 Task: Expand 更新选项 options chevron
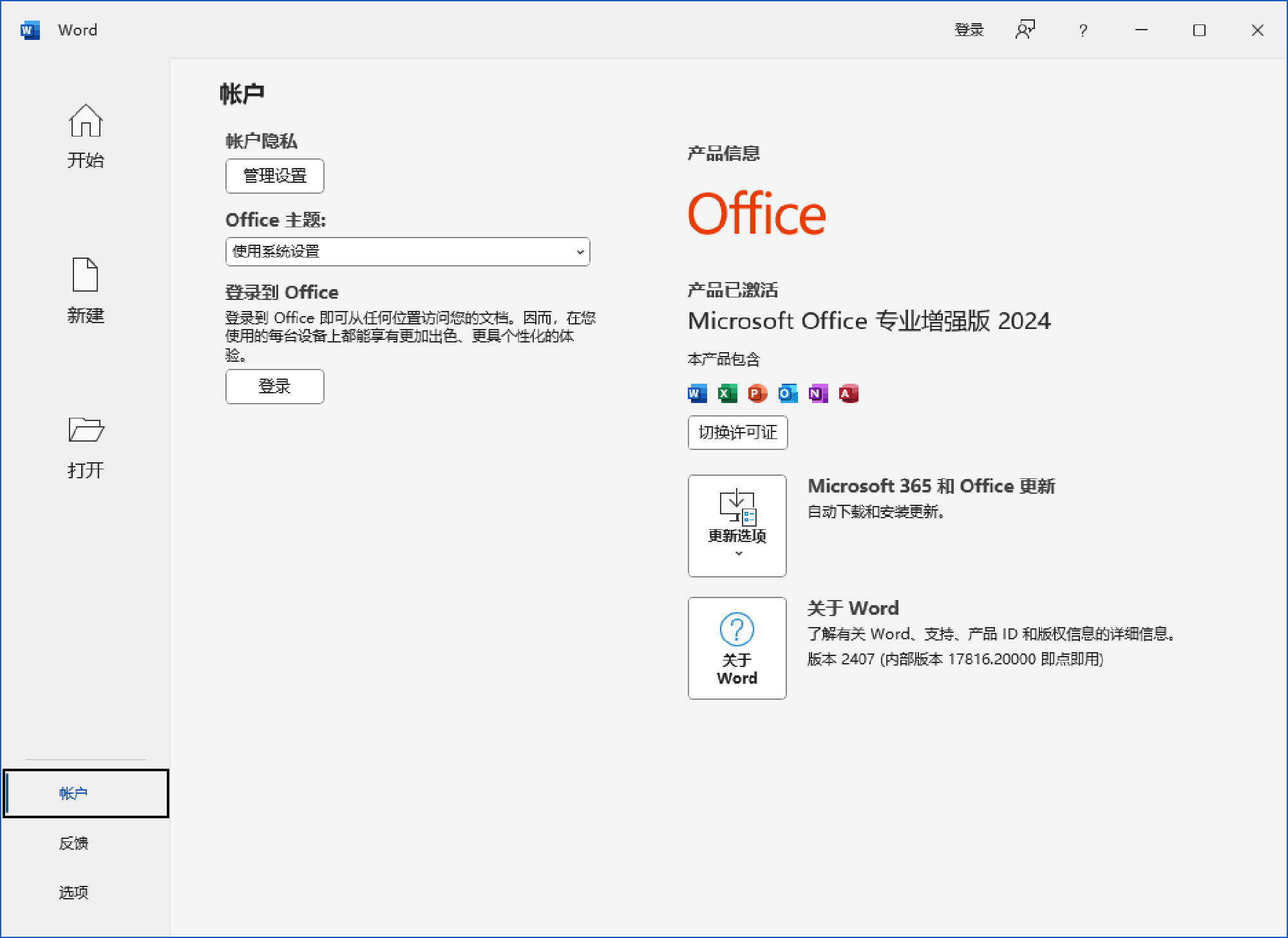point(737,554)
